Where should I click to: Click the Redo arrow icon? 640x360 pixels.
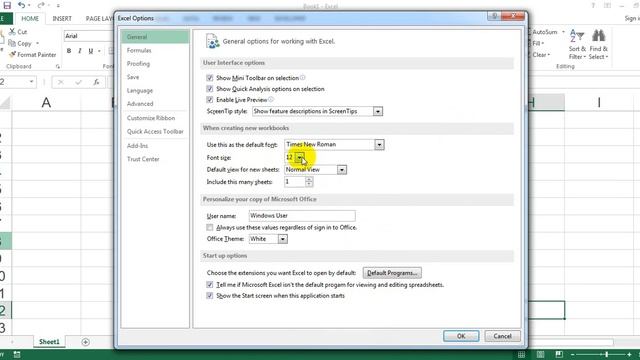[x=41, y=5]
